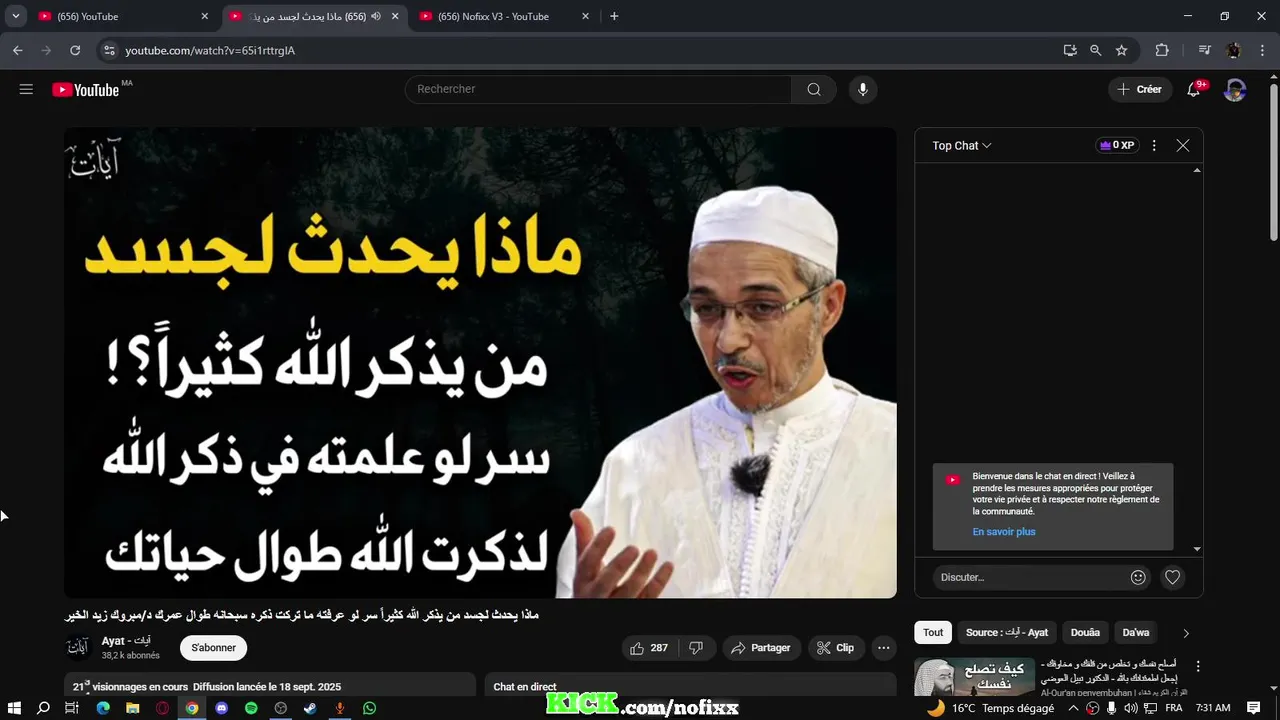Open Steam from the taskbar
This screenshot has width=1280, height=720.
[310, 708]
